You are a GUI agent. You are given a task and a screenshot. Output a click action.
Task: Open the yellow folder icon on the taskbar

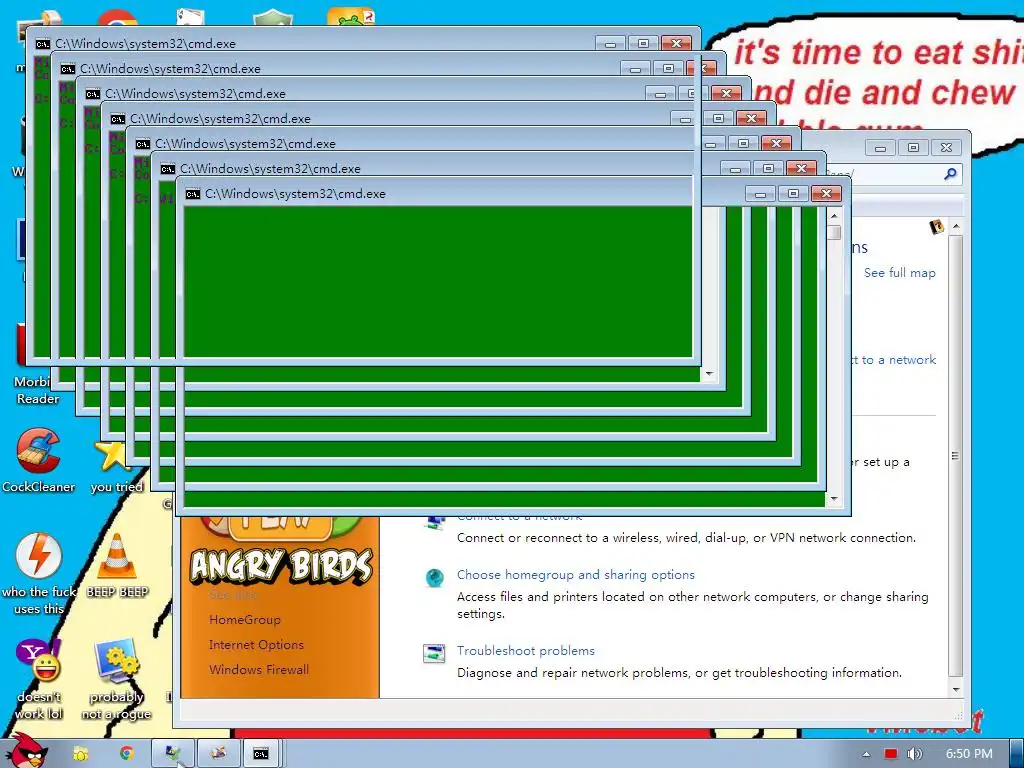tap(80, 754)
